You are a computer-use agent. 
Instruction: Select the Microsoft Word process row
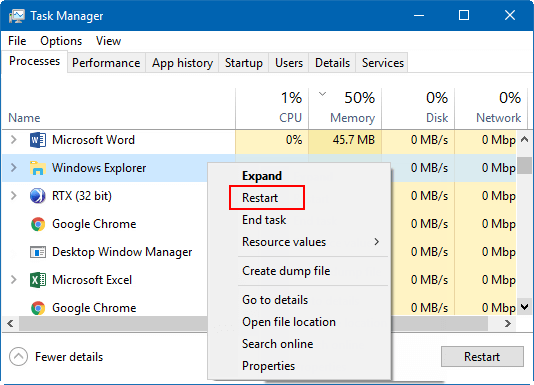(259, 140)
